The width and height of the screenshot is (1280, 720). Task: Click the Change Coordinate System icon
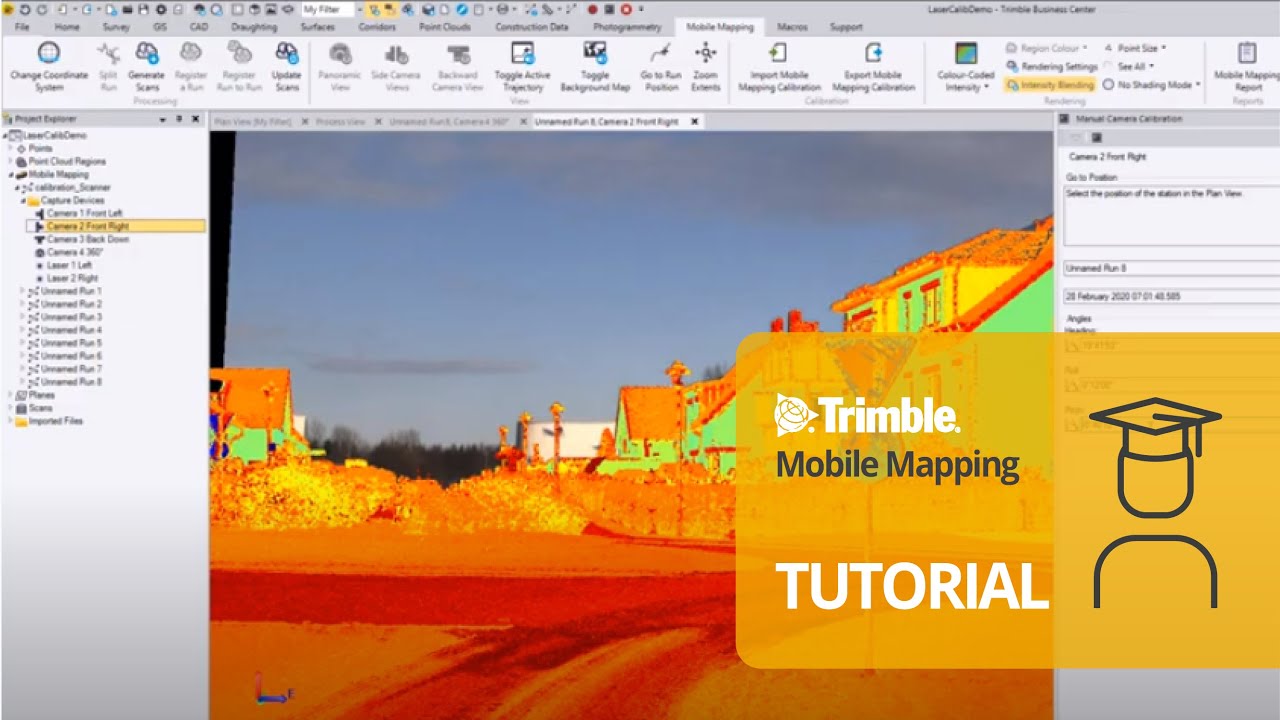(x=48, y=54)
